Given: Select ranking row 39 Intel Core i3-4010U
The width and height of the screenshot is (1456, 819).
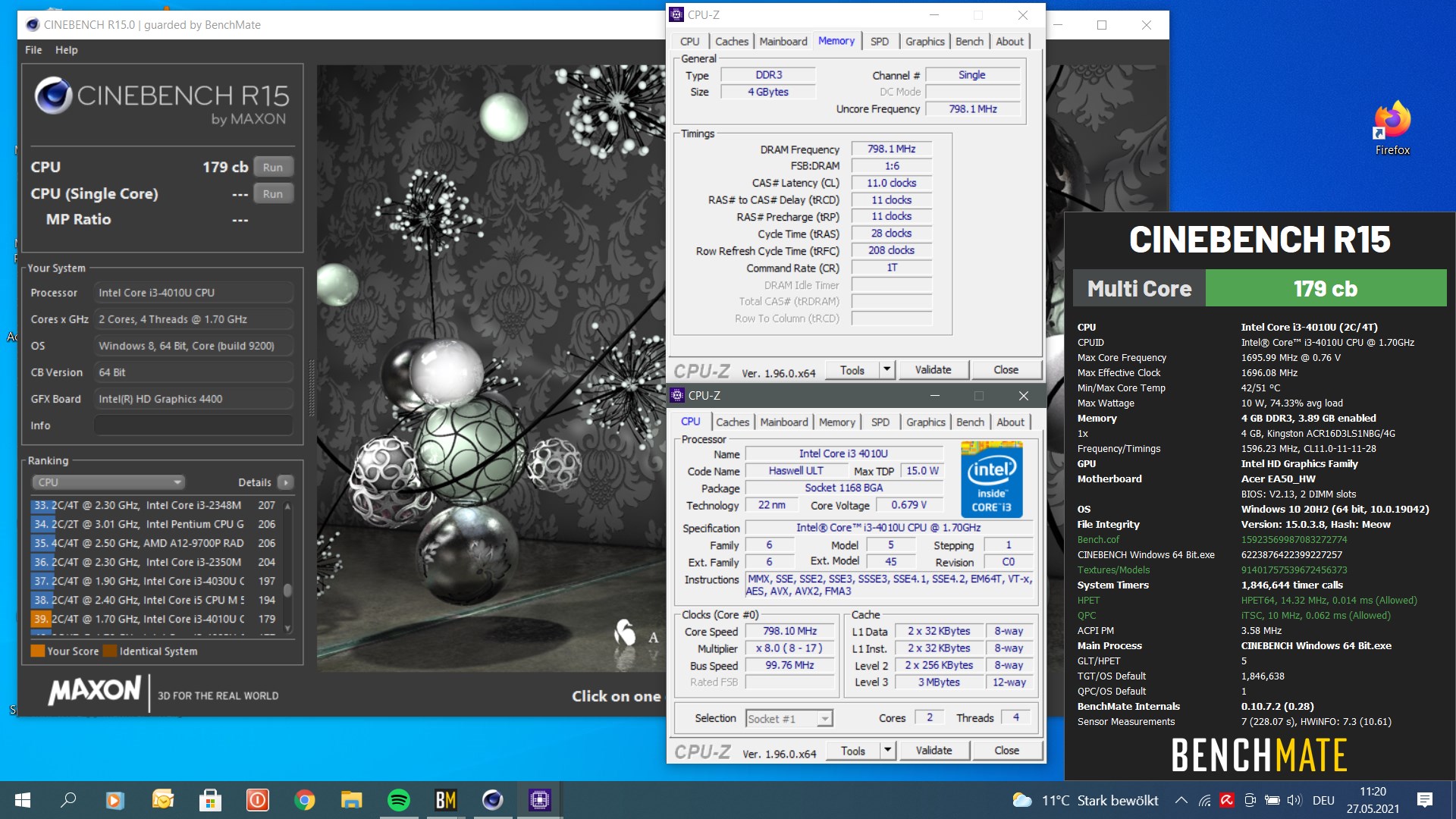Looking at the screenshot, I should (x=155, y=619).
